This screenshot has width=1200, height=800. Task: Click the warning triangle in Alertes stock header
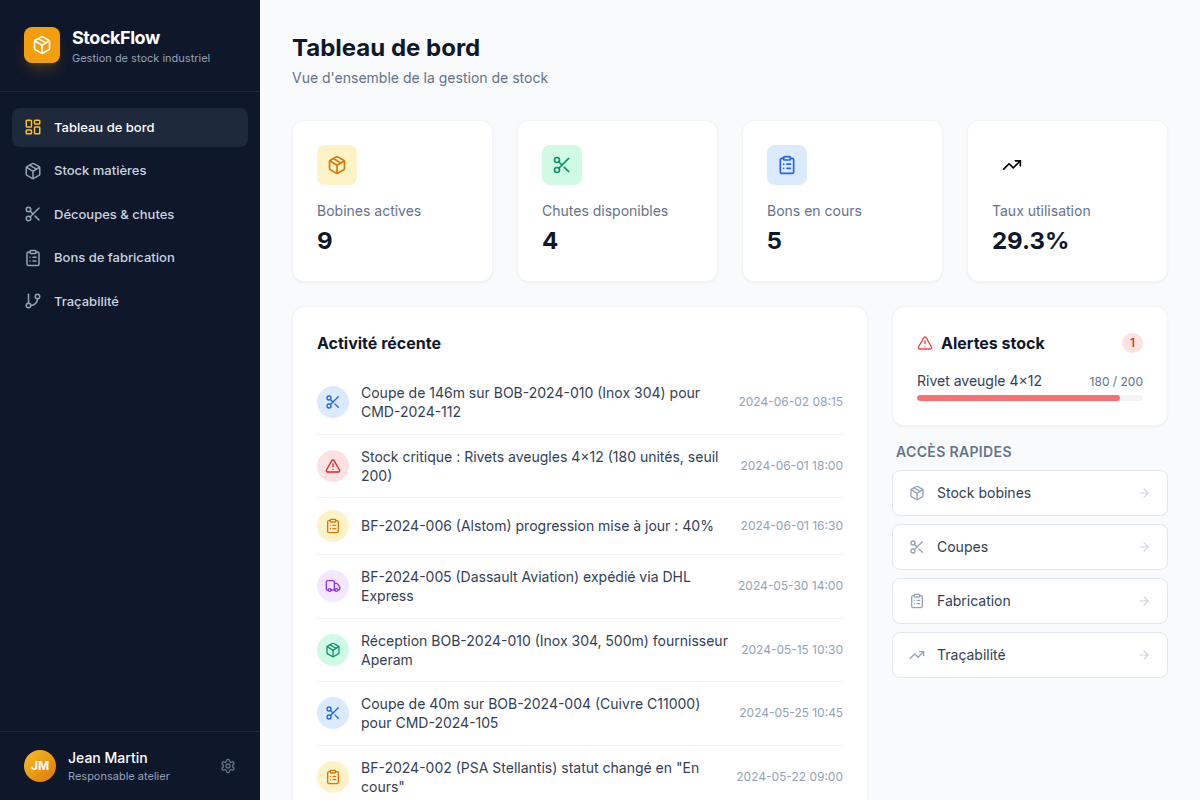tap(925, 343)
